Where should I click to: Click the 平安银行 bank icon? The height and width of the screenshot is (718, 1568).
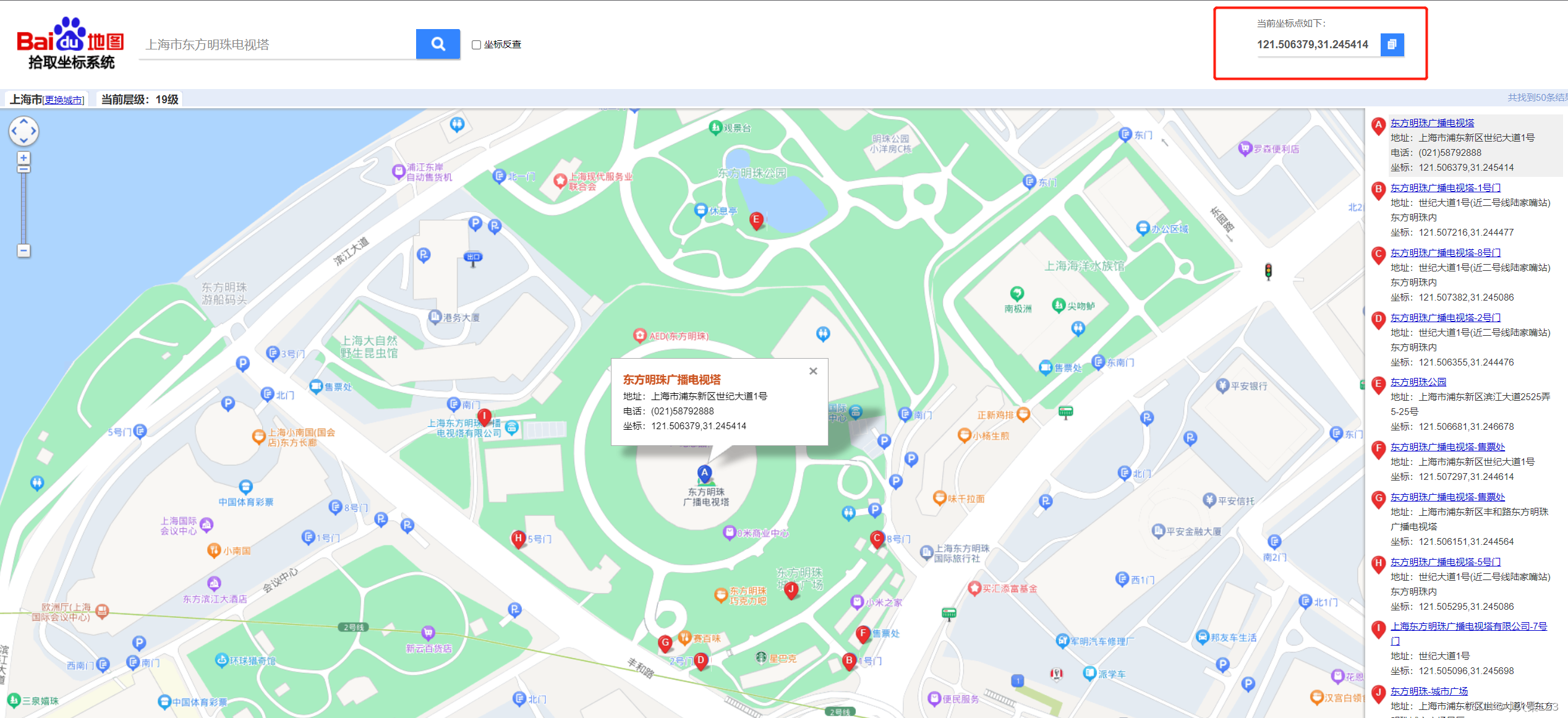1222,385
